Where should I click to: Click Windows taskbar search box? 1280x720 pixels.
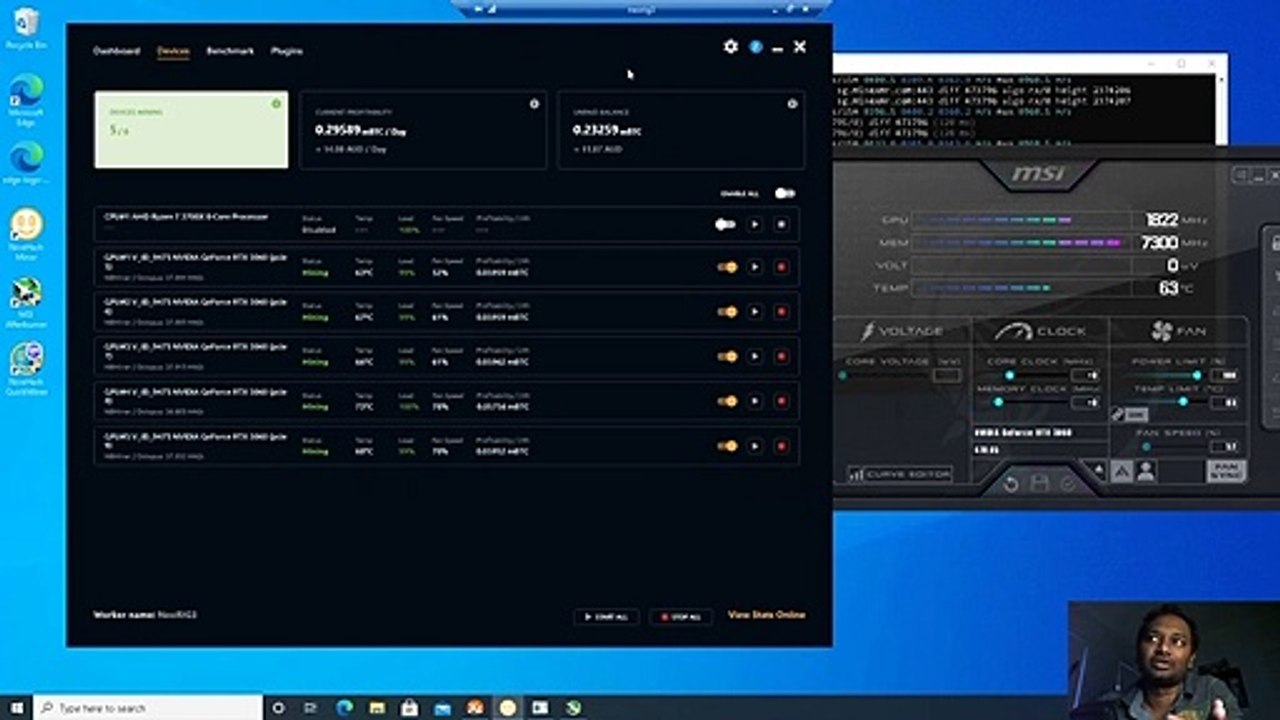click(148, 708)
